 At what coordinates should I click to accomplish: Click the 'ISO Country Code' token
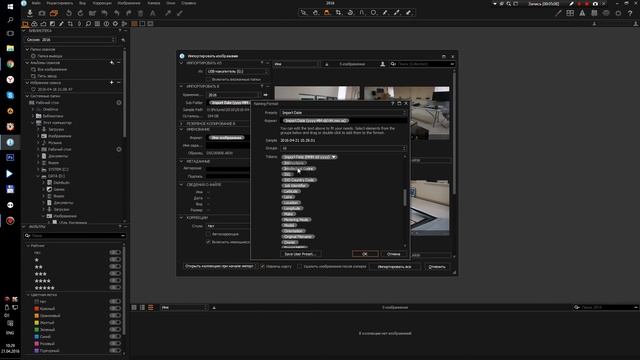point(299,180)
